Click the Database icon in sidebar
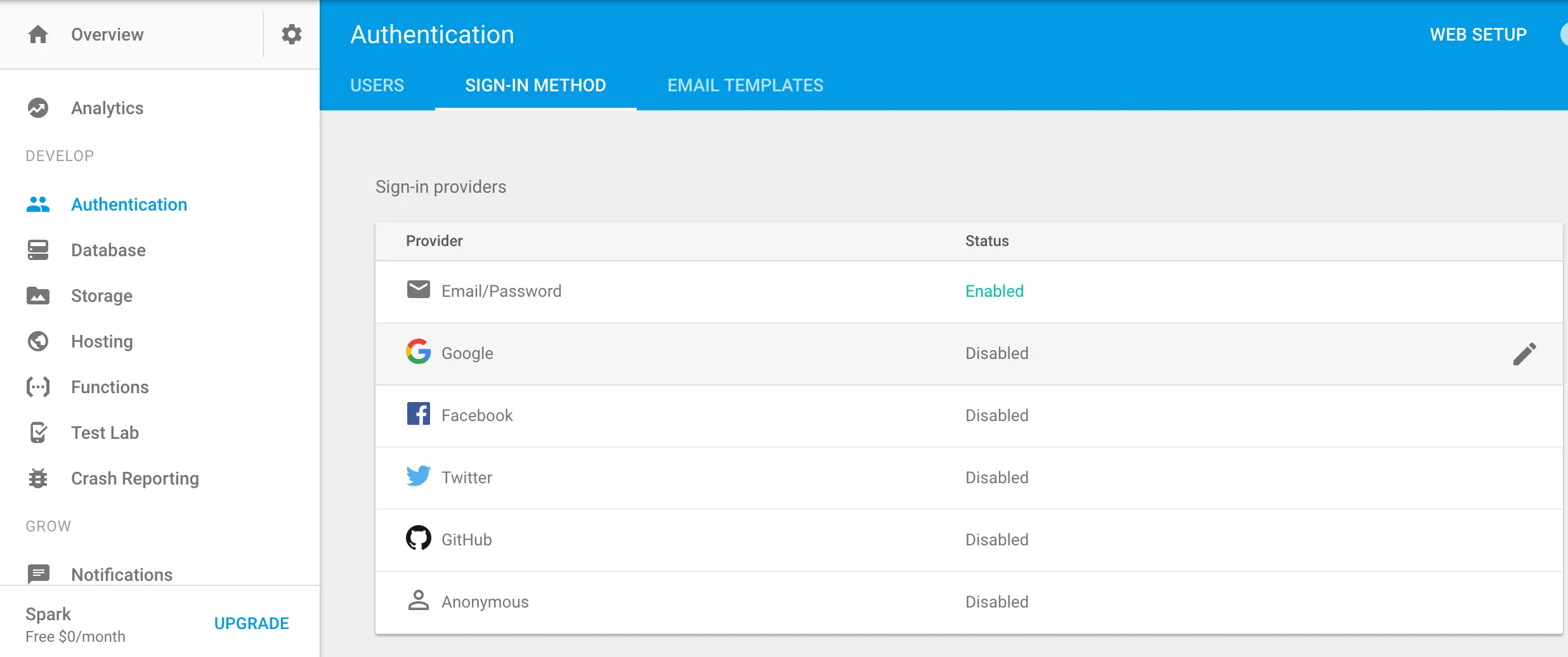This screenshot has height=657, width=1568. click(38, 250)
